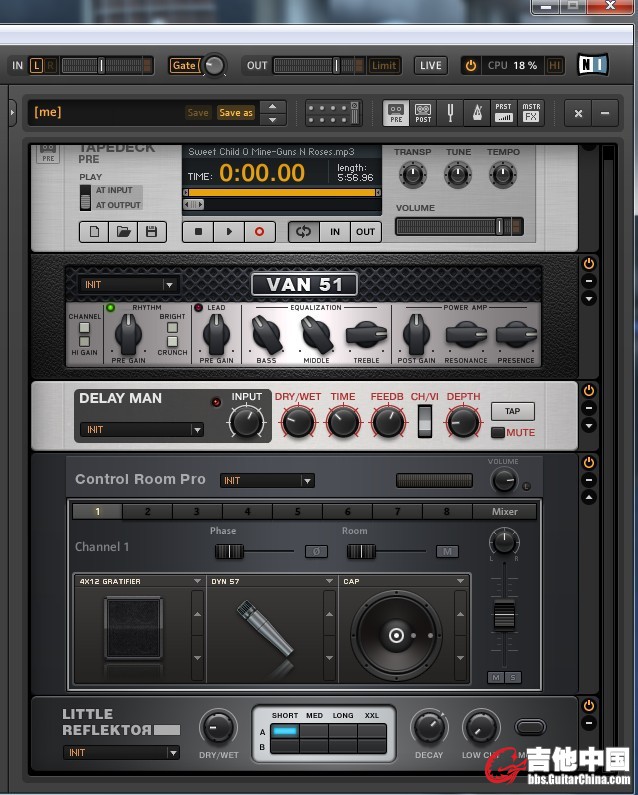
Task: Open a file with the Tapedeck folder icon
Action: [x=123, y=232]
